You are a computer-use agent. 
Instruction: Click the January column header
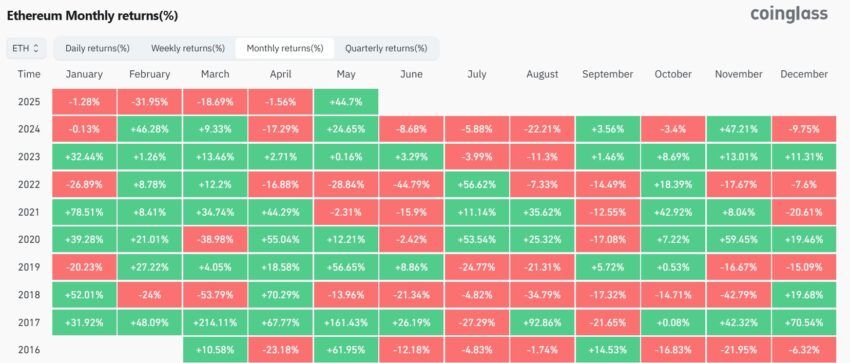[84, 74]
